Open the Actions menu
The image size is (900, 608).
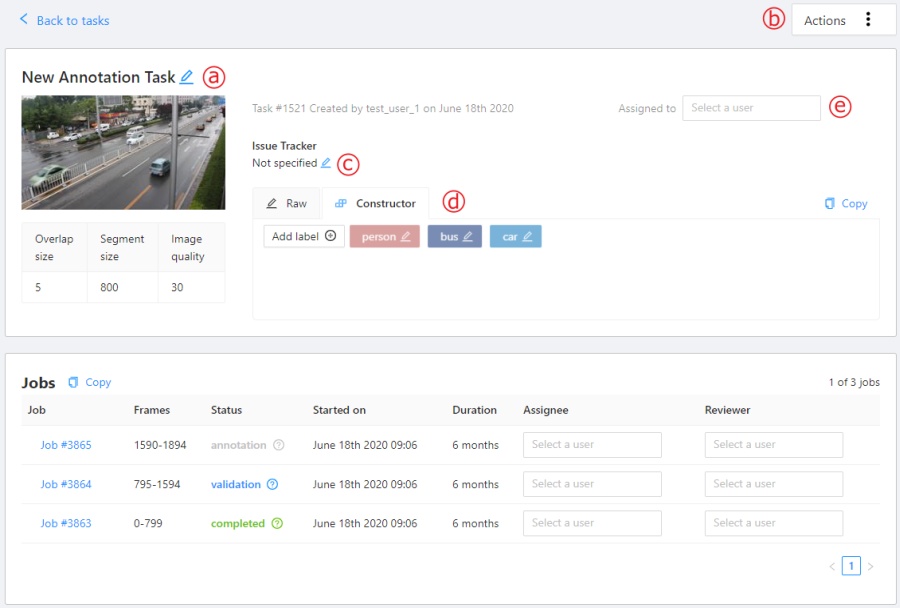point(842,20)
